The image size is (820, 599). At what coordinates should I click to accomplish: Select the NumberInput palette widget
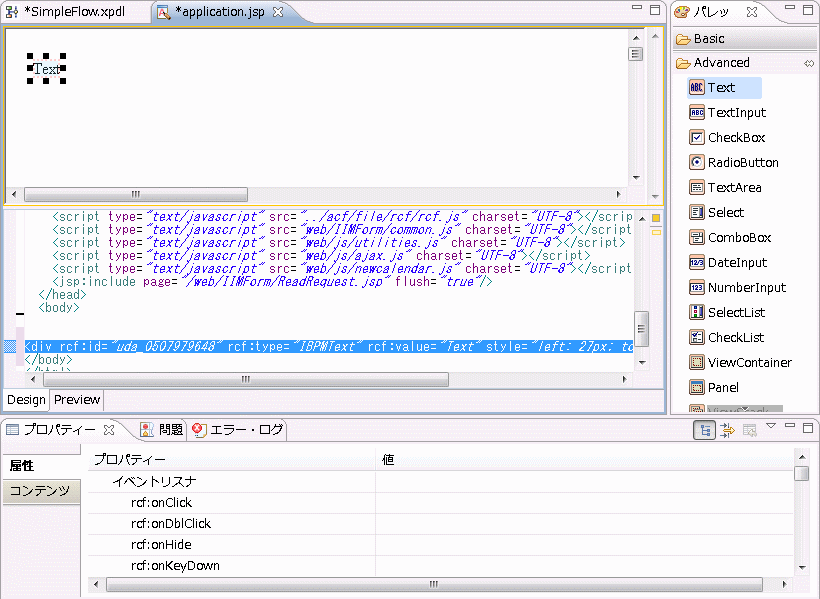coord(746,288)
